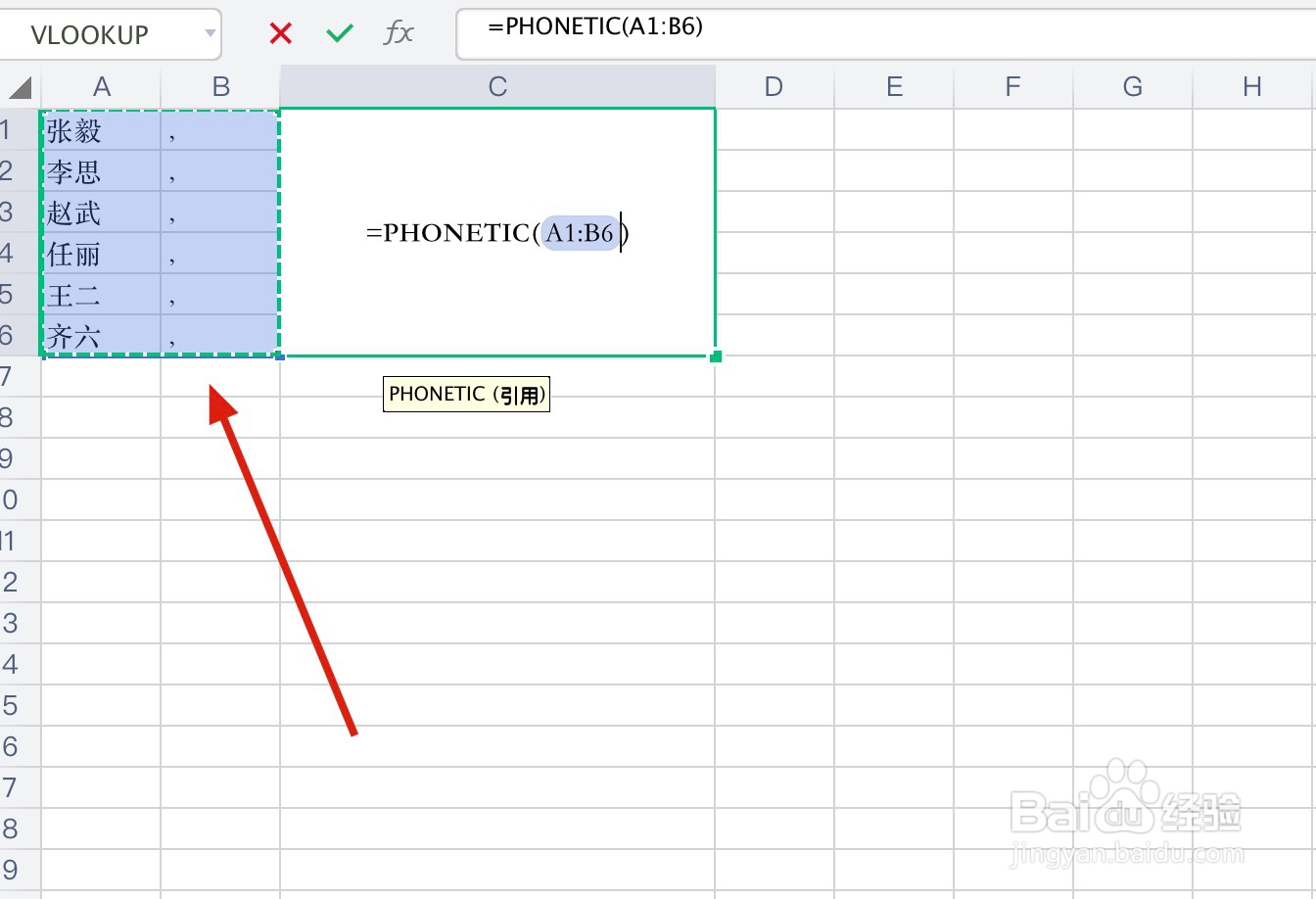The height and width of the screenshot is (899, 1316).
Task: Click the PHONETIC (引用) function tooltip
Action: pyautogui.click(x=466, y=395)
